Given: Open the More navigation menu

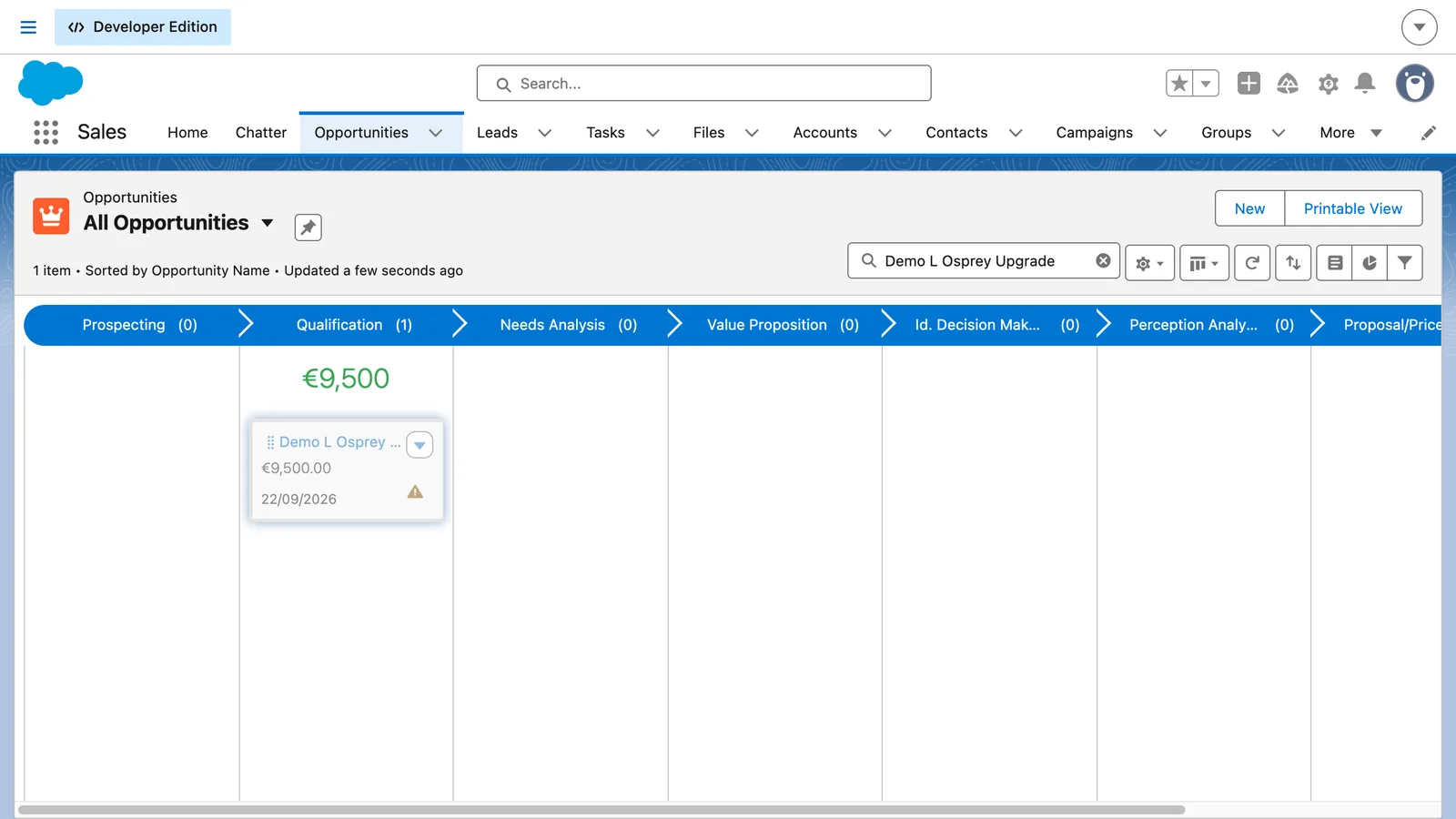Looking at the screenshot, I should click(x=1351, y=133).
